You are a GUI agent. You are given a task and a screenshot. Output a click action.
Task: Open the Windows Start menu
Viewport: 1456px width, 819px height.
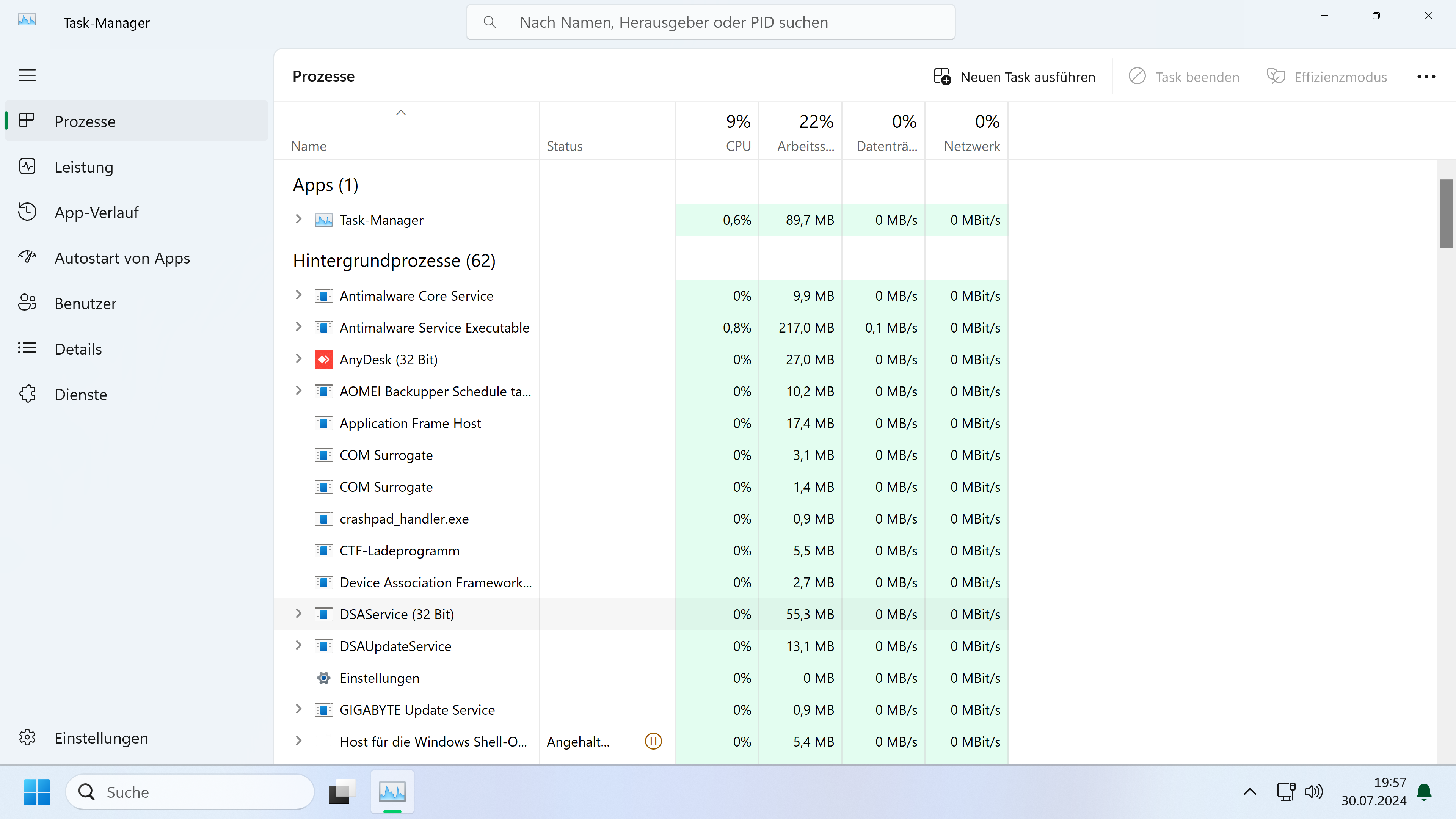tap(37, 792)
